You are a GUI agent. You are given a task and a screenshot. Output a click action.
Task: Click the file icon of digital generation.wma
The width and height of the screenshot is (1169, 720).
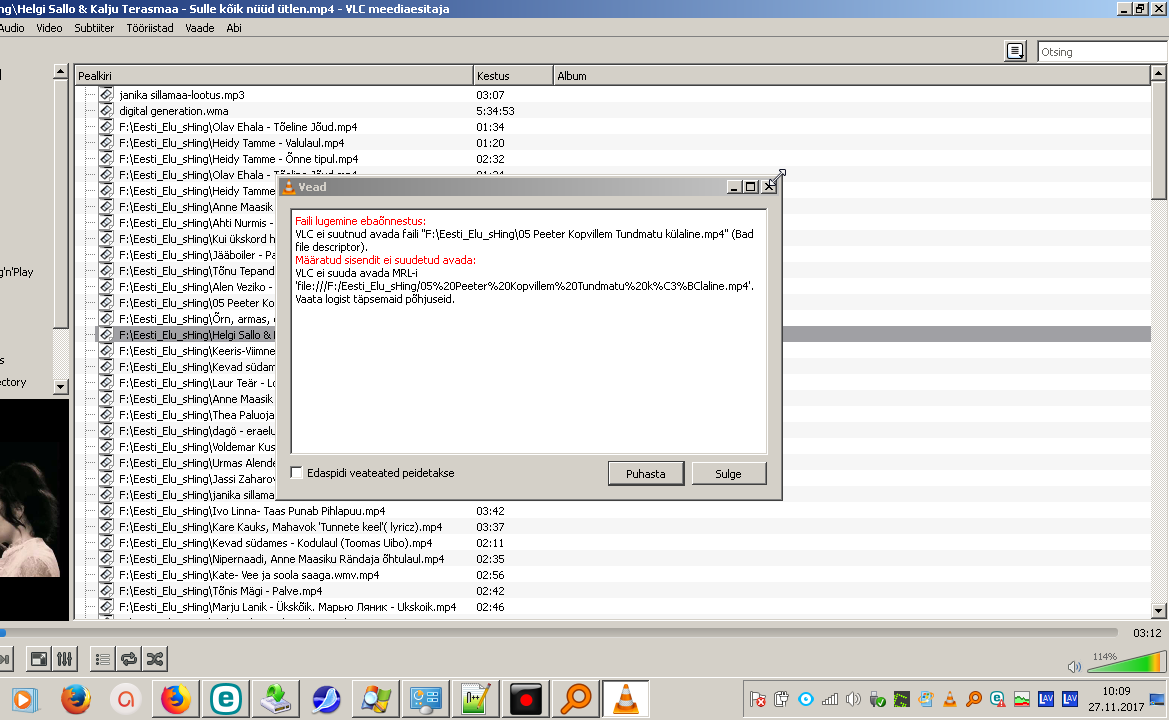coord(106,110)
